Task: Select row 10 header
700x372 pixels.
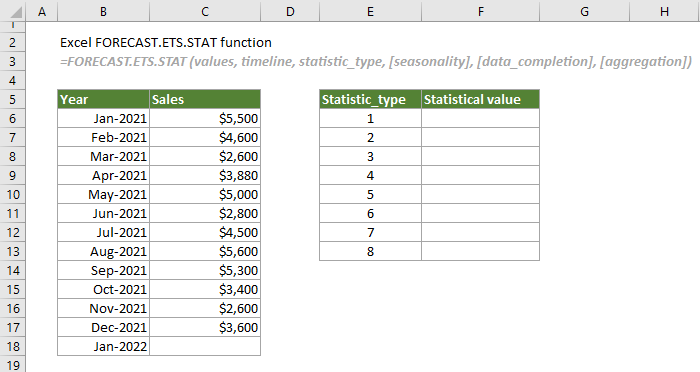Action: (12, 194)
